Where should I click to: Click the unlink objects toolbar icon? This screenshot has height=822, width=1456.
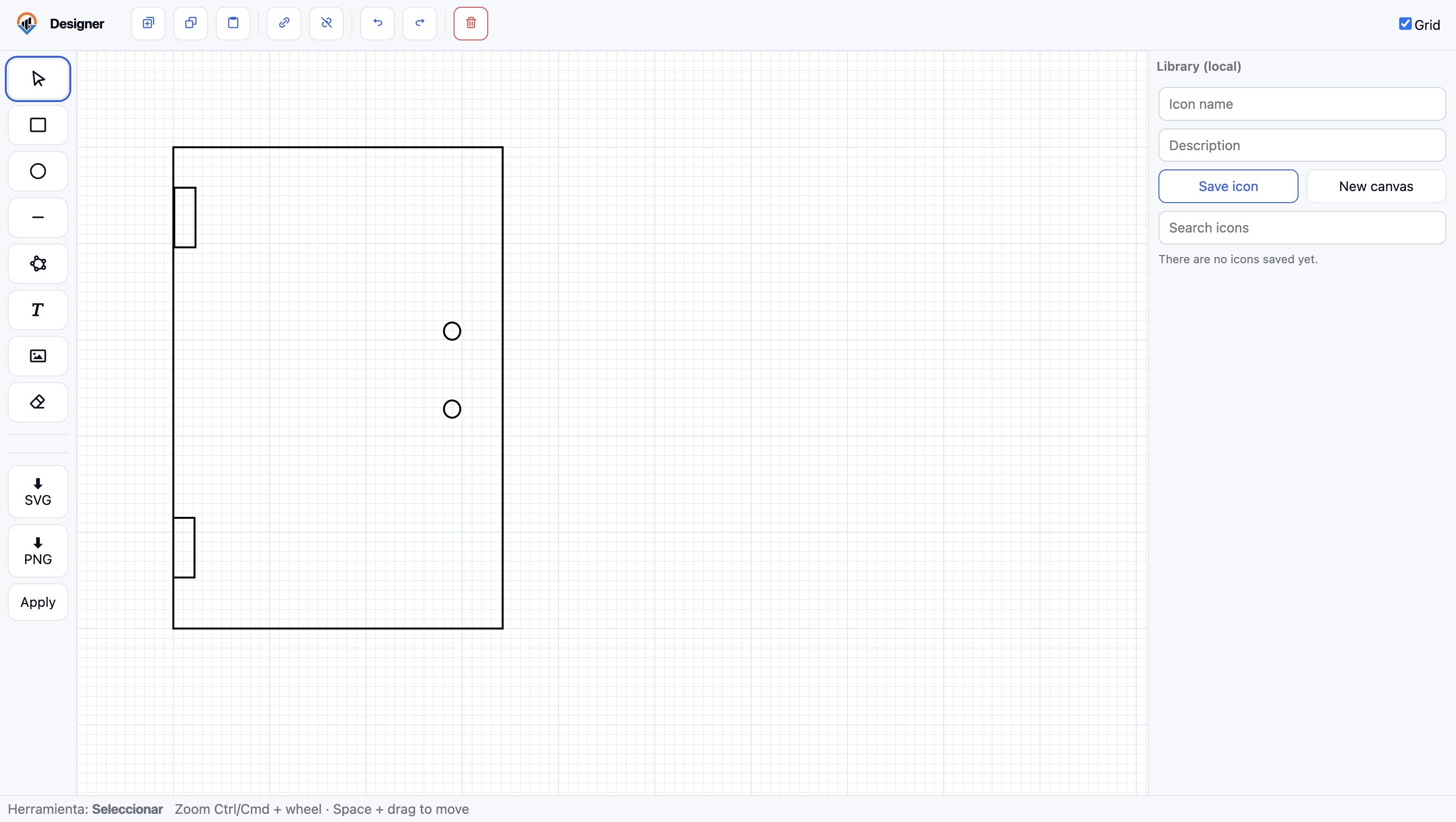pos(326,23)
